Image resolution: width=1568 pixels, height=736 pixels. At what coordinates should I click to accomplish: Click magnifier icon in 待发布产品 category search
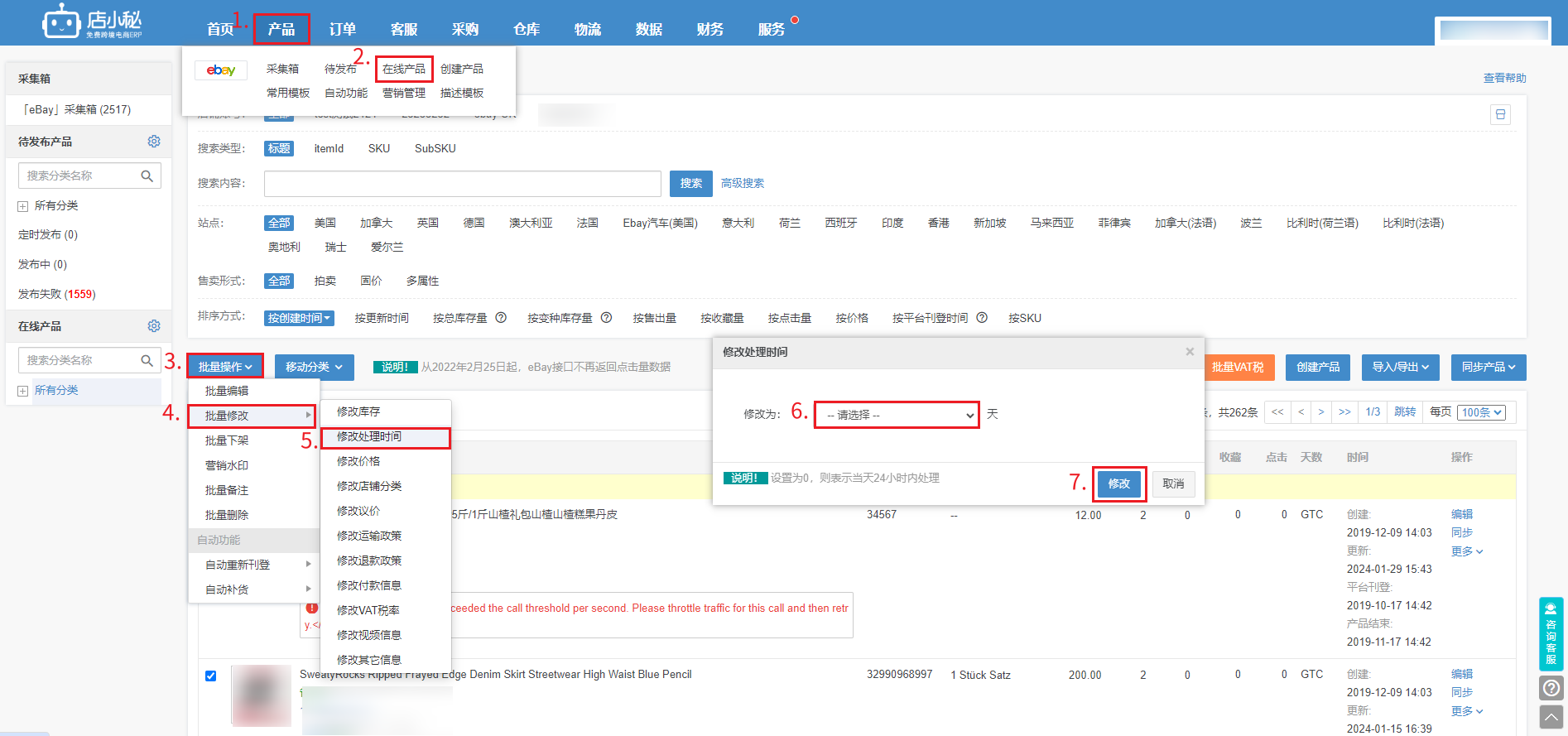147,176
